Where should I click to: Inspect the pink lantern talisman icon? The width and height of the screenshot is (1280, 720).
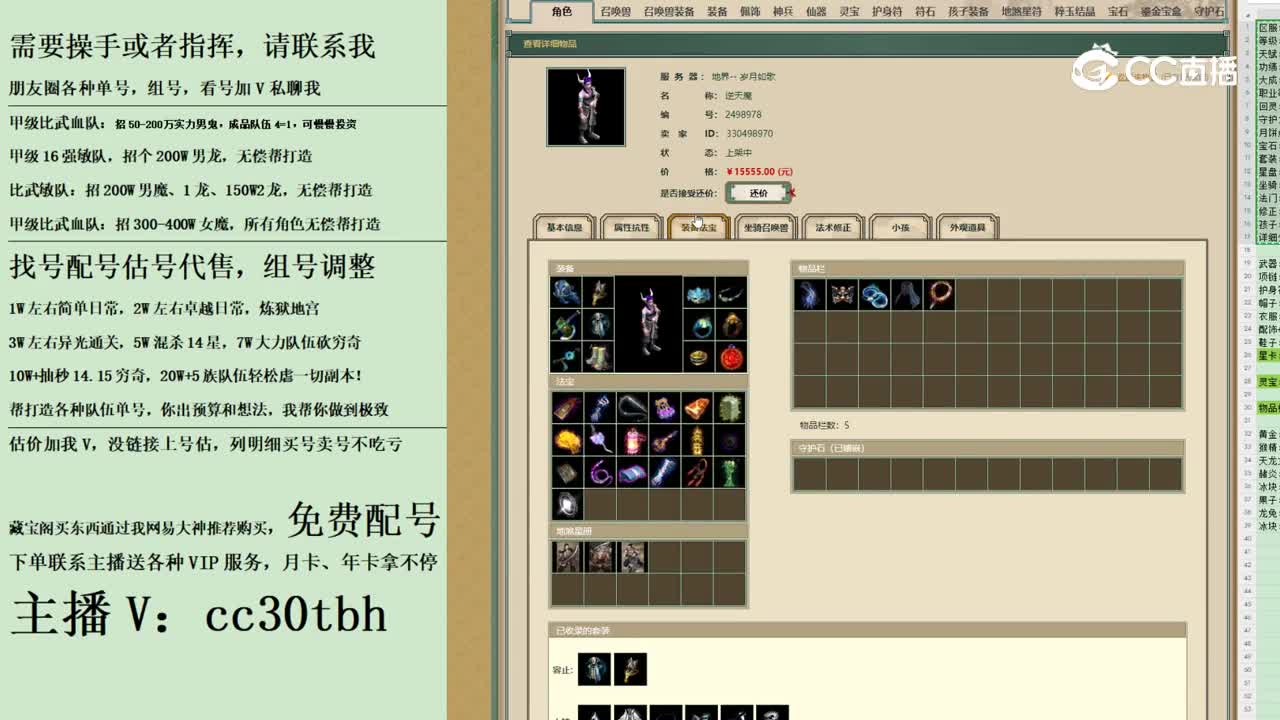click(x=632, y=440)
